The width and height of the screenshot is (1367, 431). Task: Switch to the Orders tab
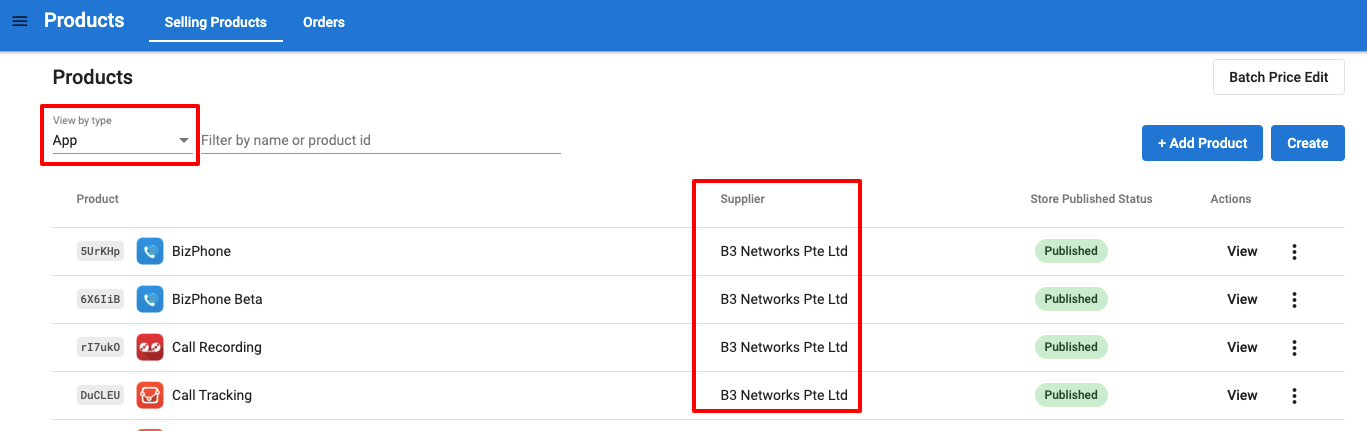[x=324, y=22]
